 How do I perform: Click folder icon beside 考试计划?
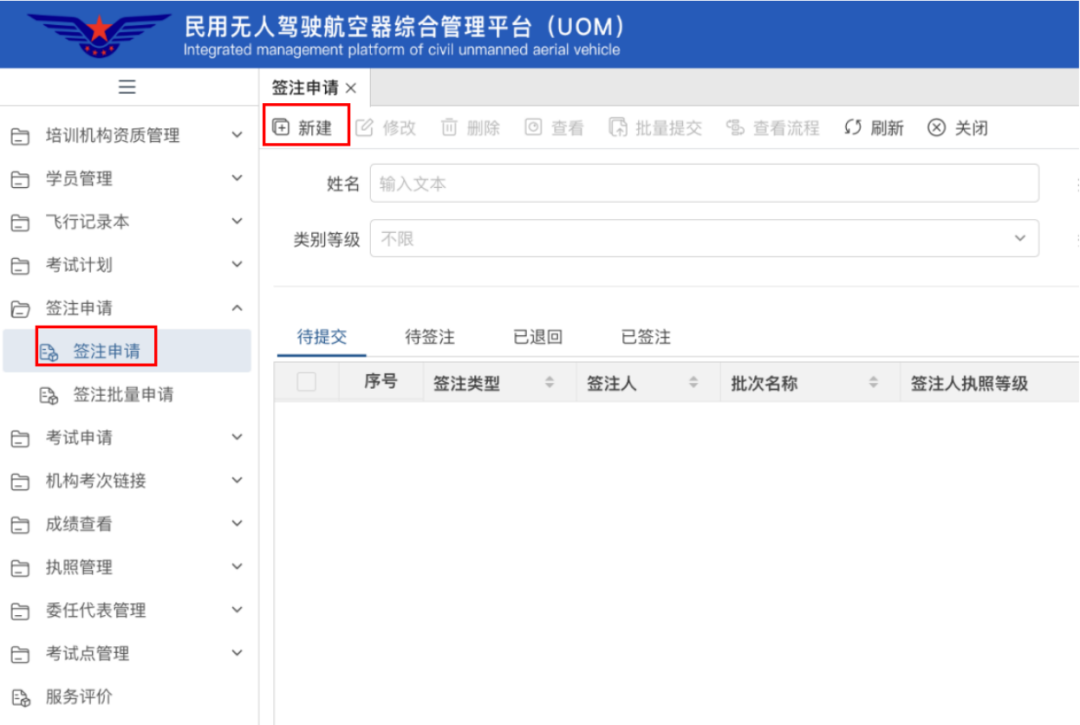pos(21,266)
